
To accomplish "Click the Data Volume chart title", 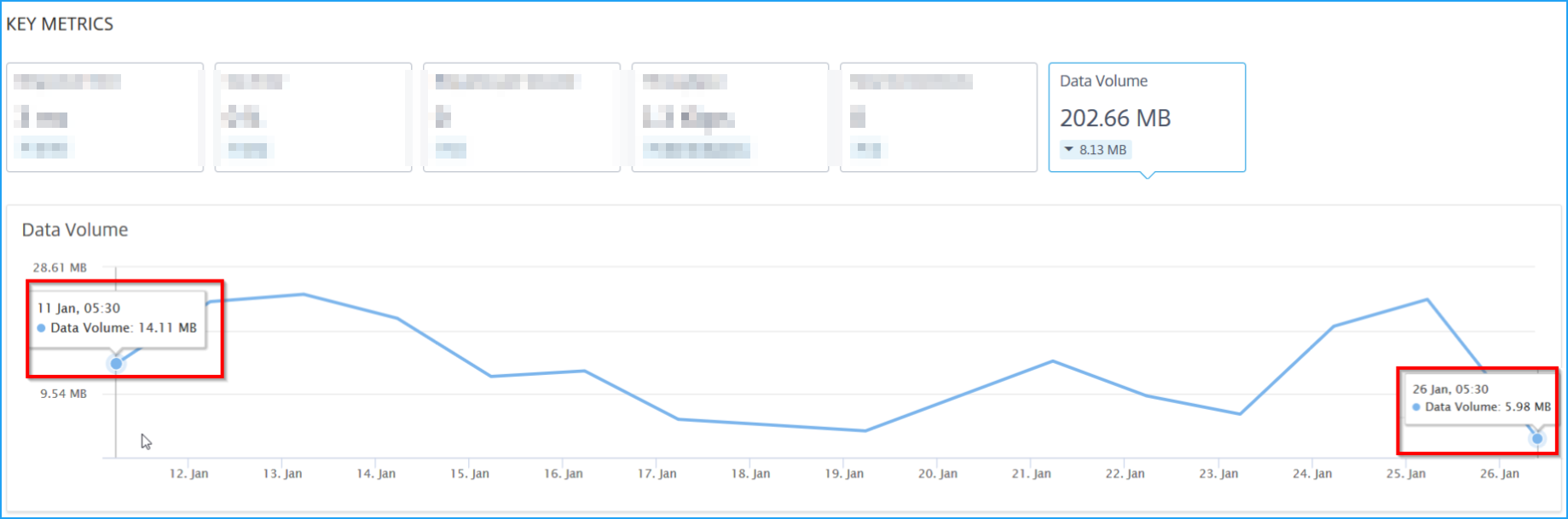I will tap(75, 230).
